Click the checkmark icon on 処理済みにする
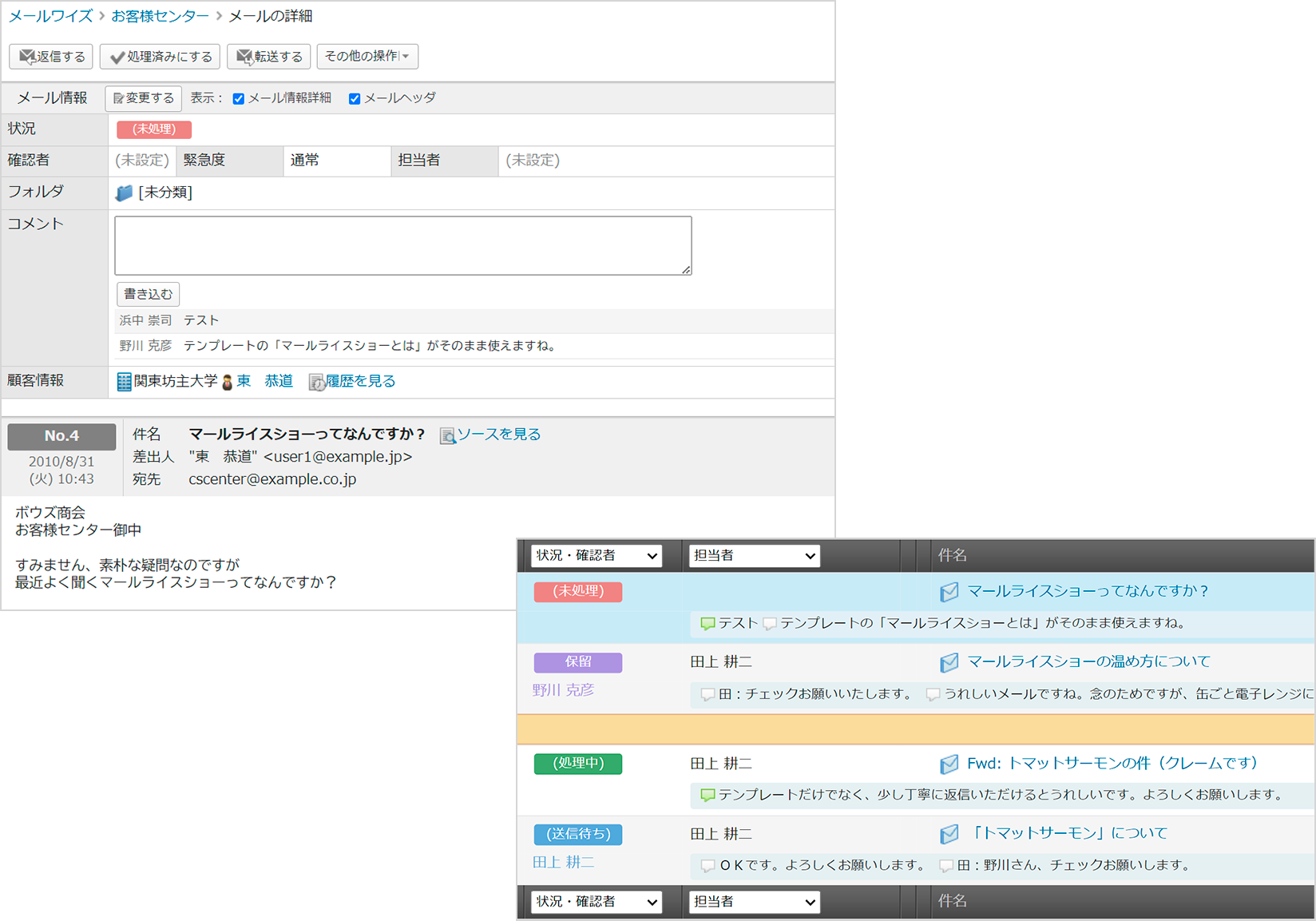 [117, 58]
